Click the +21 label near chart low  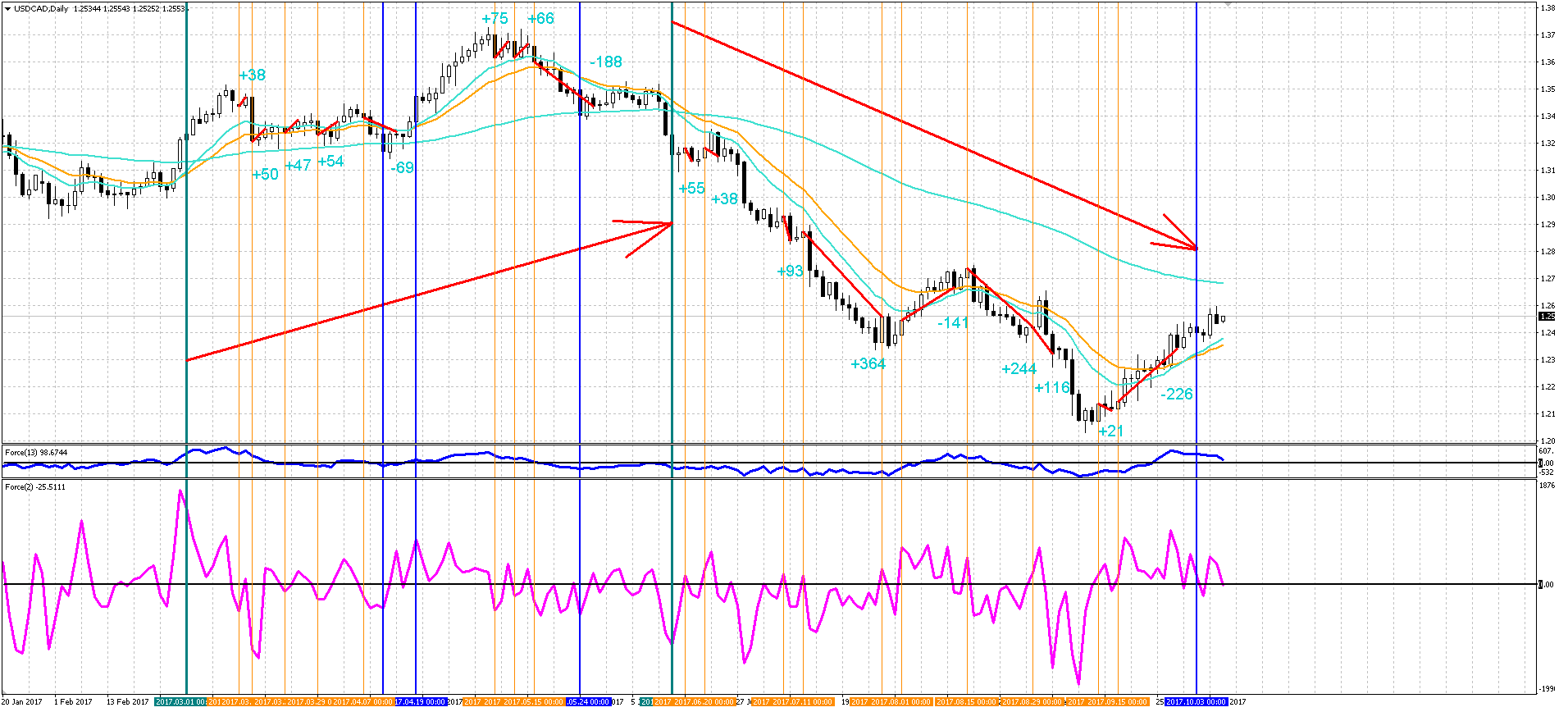[x=1110, y=431]
